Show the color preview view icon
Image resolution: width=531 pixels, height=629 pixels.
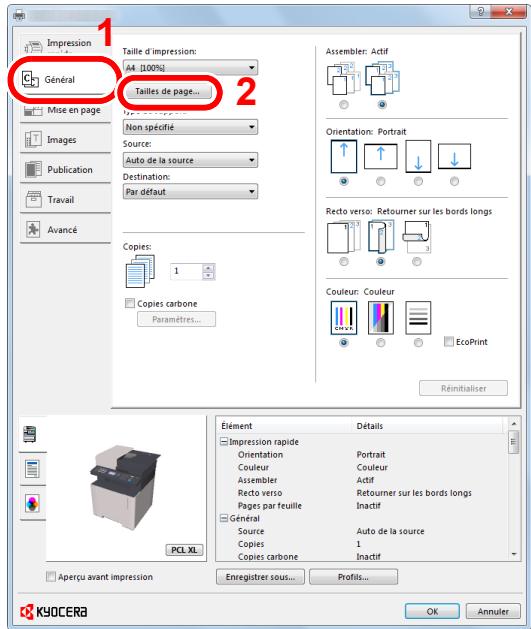[x=32, y=503]
